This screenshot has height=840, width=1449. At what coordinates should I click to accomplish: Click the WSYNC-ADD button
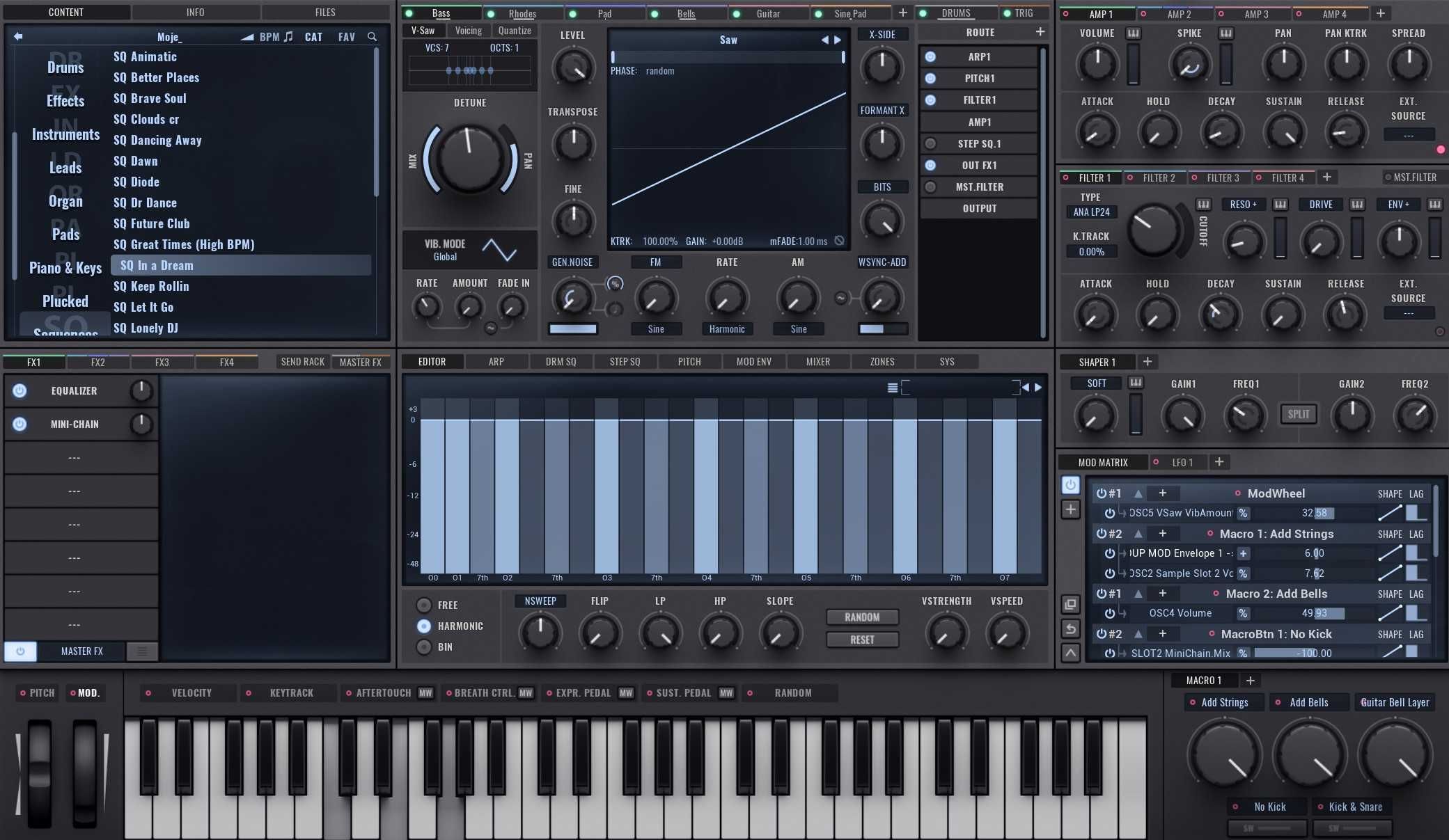click(x=882, y=262)
